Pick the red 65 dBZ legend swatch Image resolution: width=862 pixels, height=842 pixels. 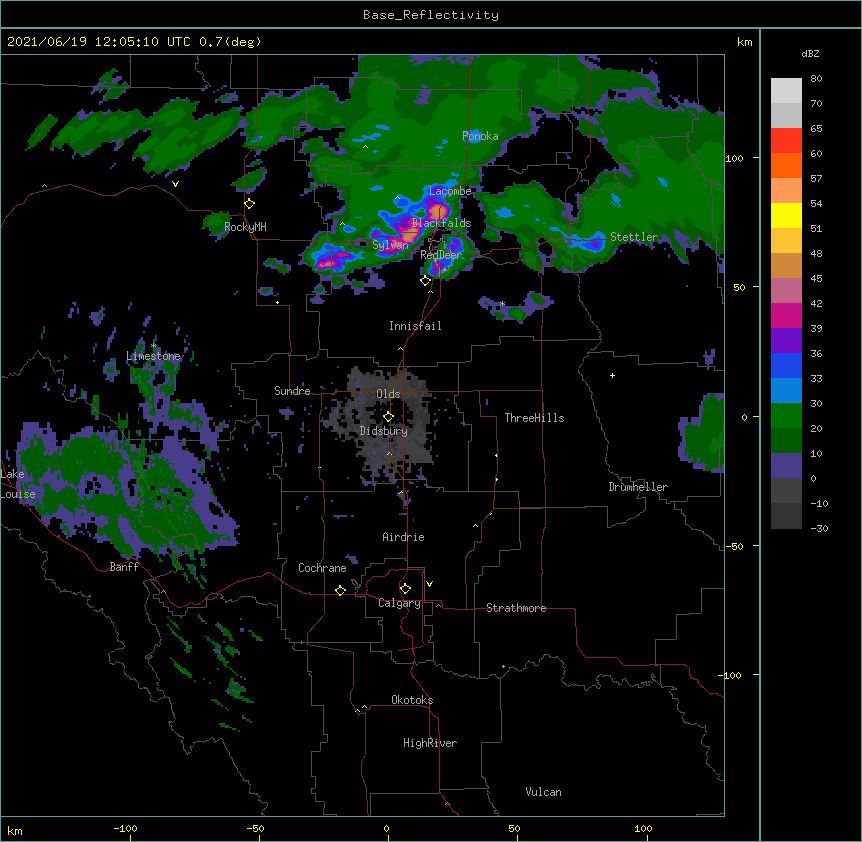786,140
